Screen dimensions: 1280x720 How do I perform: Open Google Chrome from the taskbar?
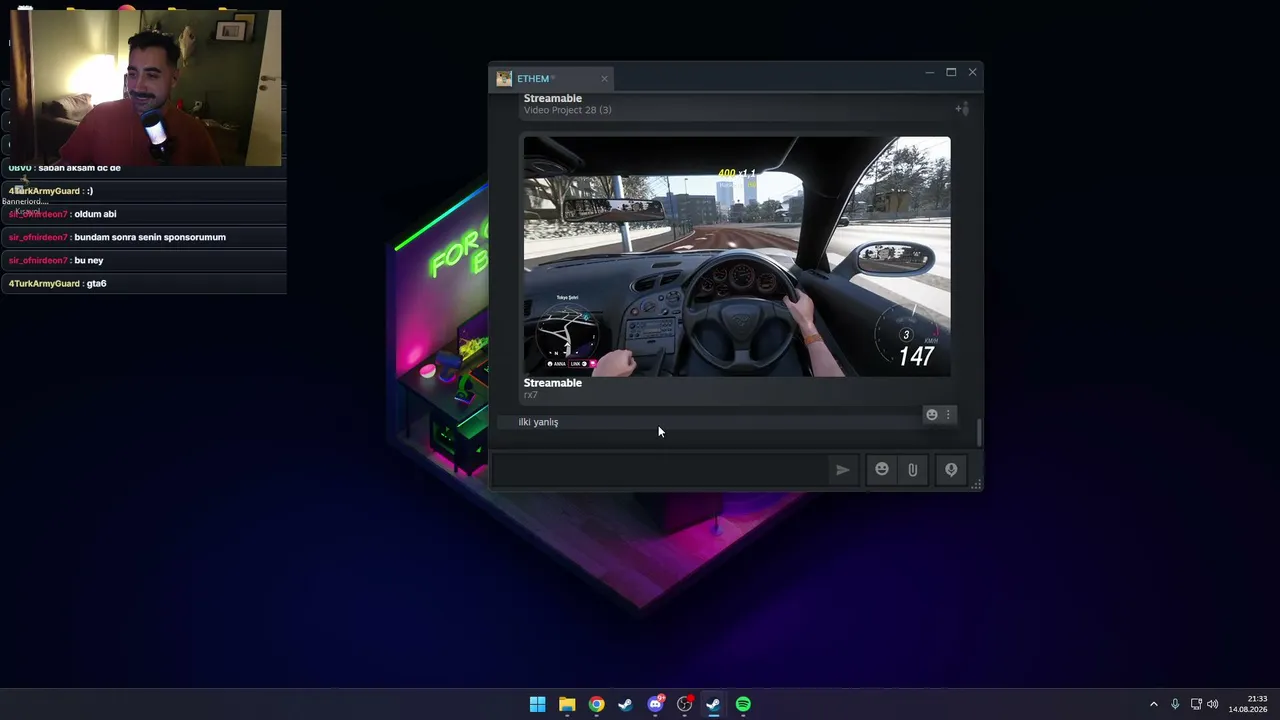(596, 704)
